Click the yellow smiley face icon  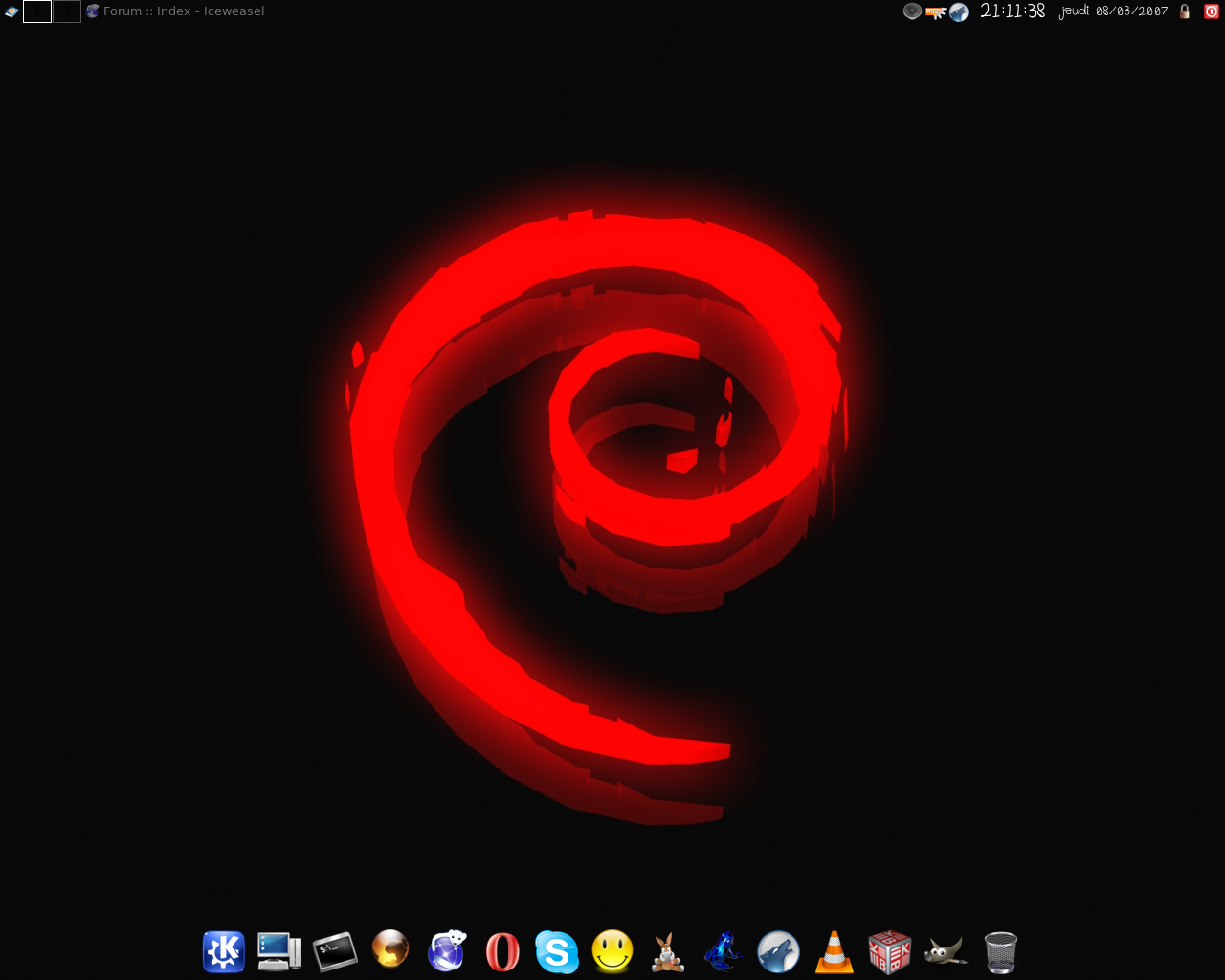click(612, 951)
